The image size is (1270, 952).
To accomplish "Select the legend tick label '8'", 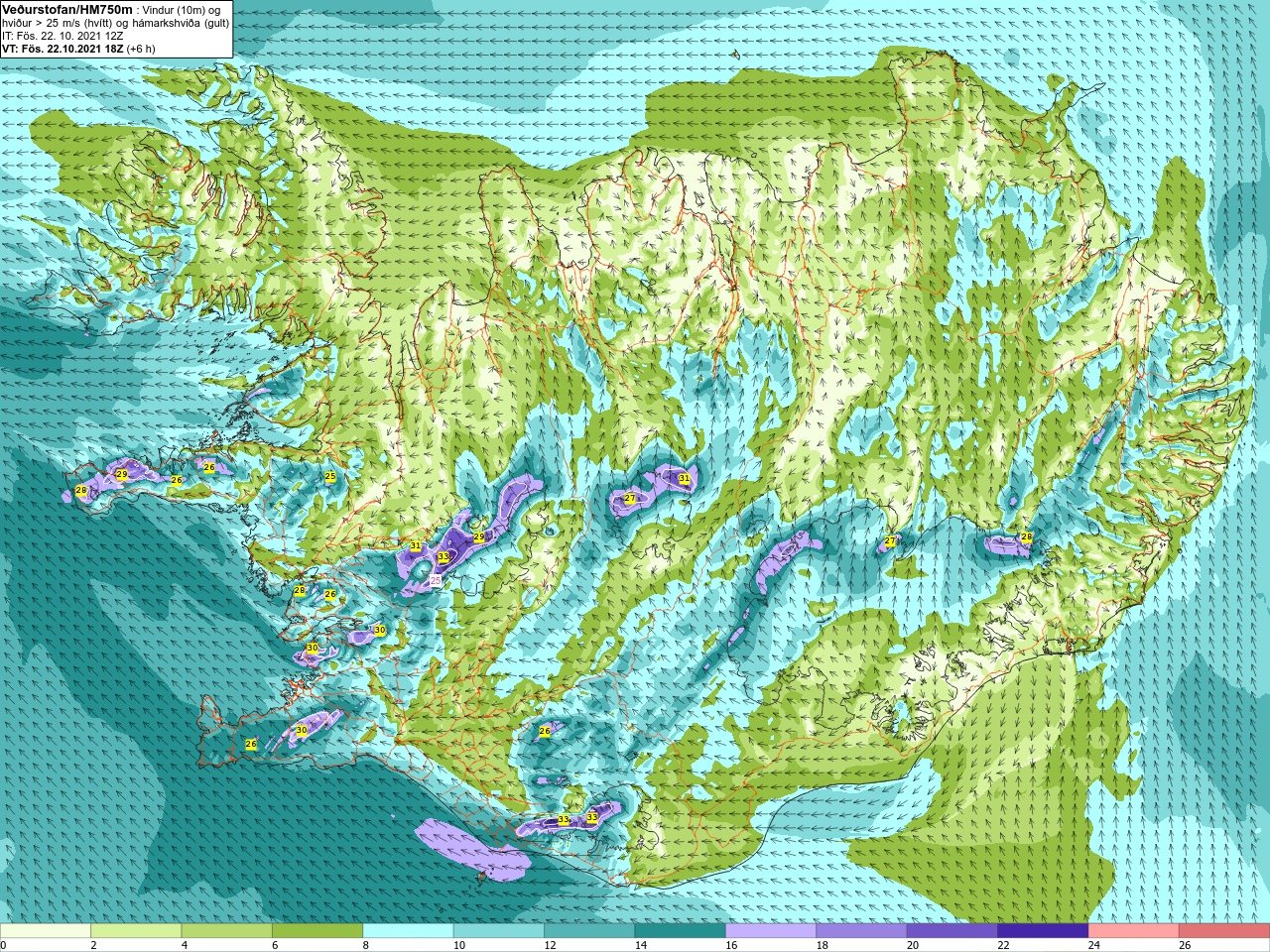I will [366, 945].
